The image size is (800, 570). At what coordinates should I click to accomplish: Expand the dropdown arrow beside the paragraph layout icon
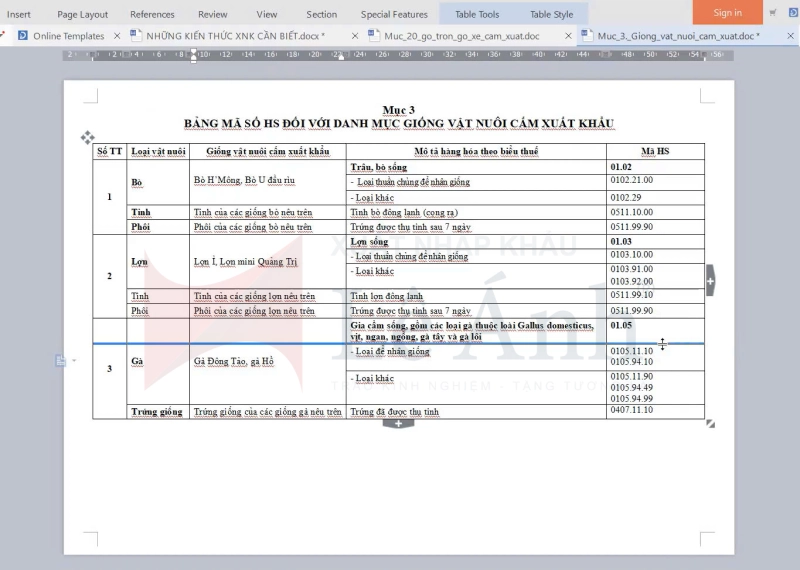tap(73, 360)
